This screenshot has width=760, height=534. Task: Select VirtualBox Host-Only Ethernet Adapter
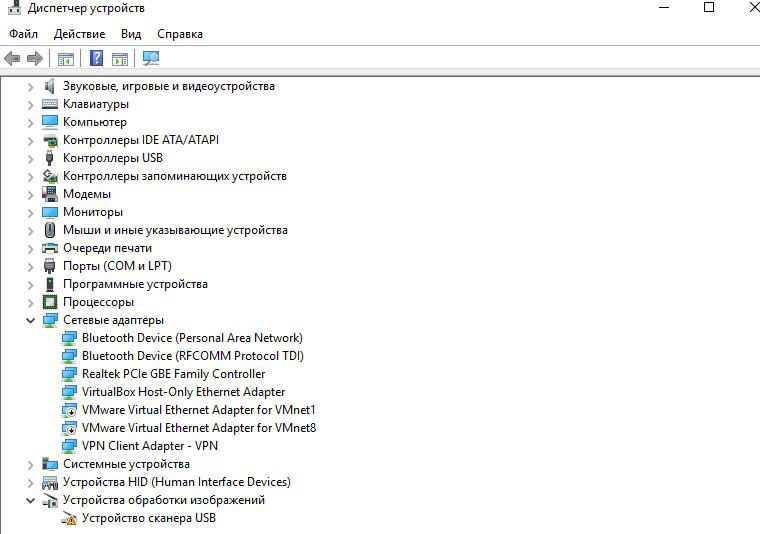point(183,392)
